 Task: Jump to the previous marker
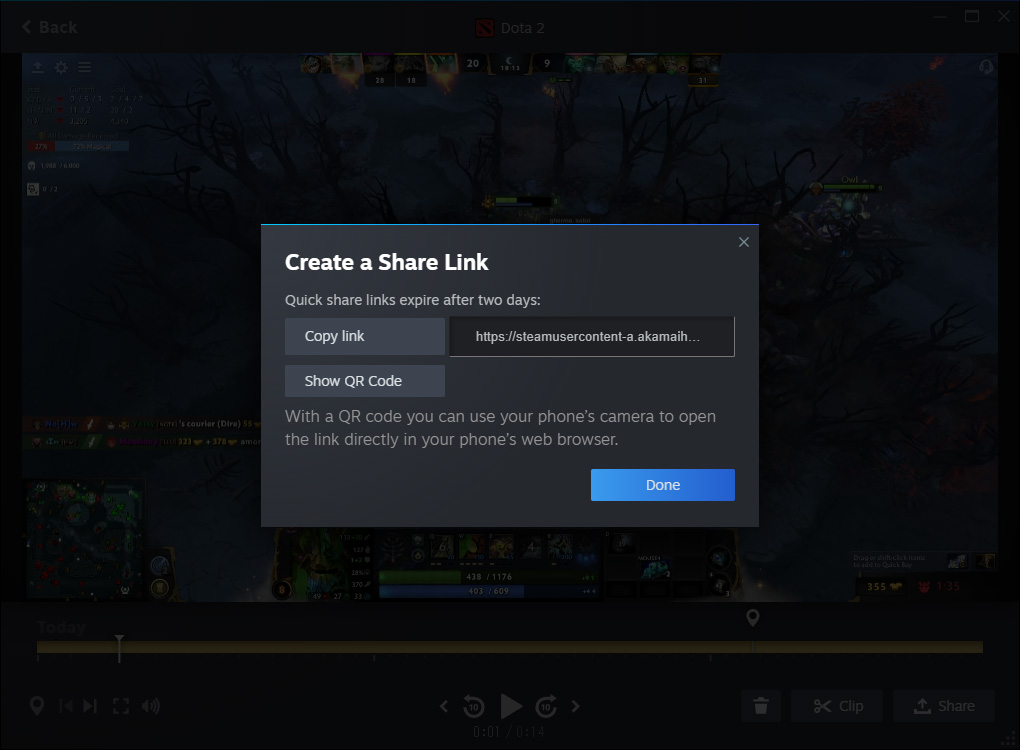point(66,706)
